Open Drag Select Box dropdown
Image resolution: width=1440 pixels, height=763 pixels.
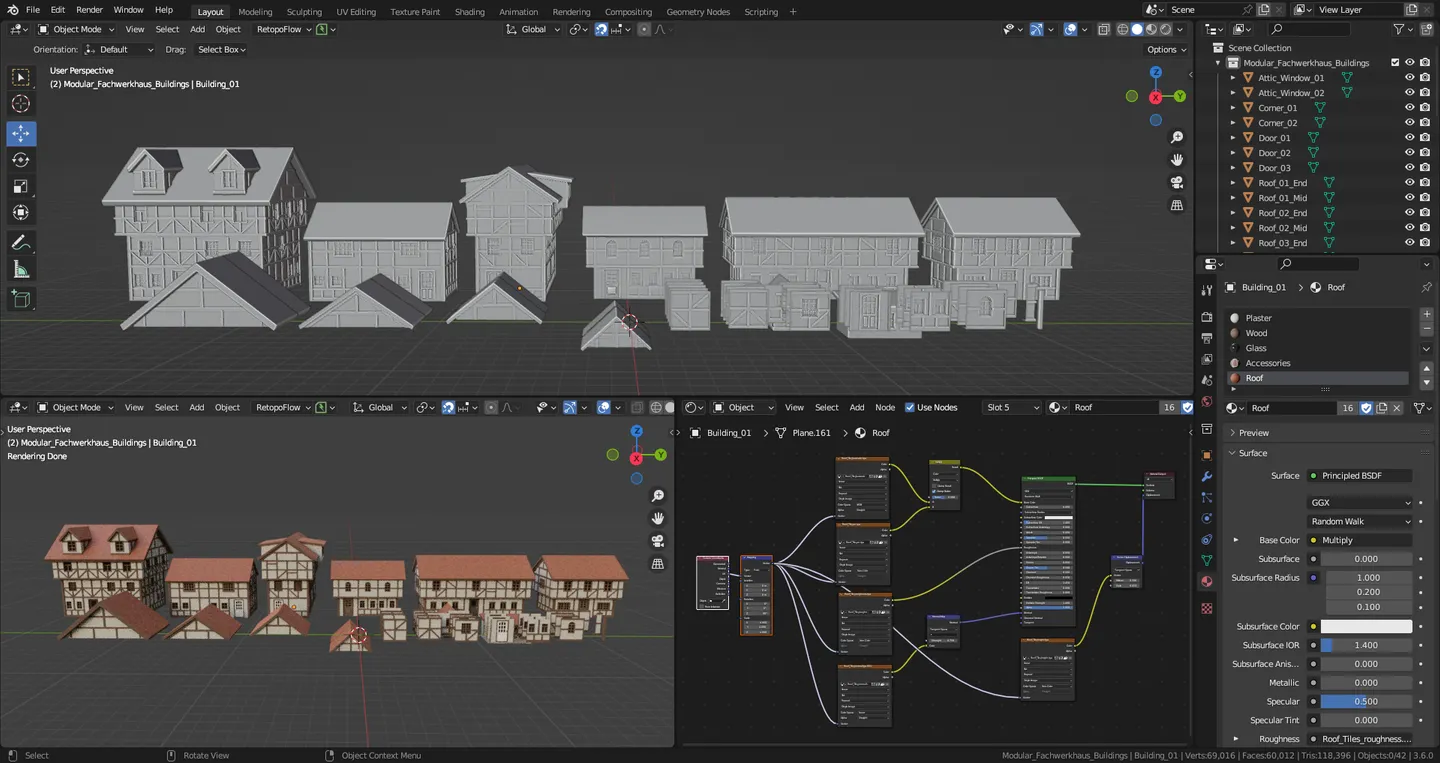pos(219,49)
